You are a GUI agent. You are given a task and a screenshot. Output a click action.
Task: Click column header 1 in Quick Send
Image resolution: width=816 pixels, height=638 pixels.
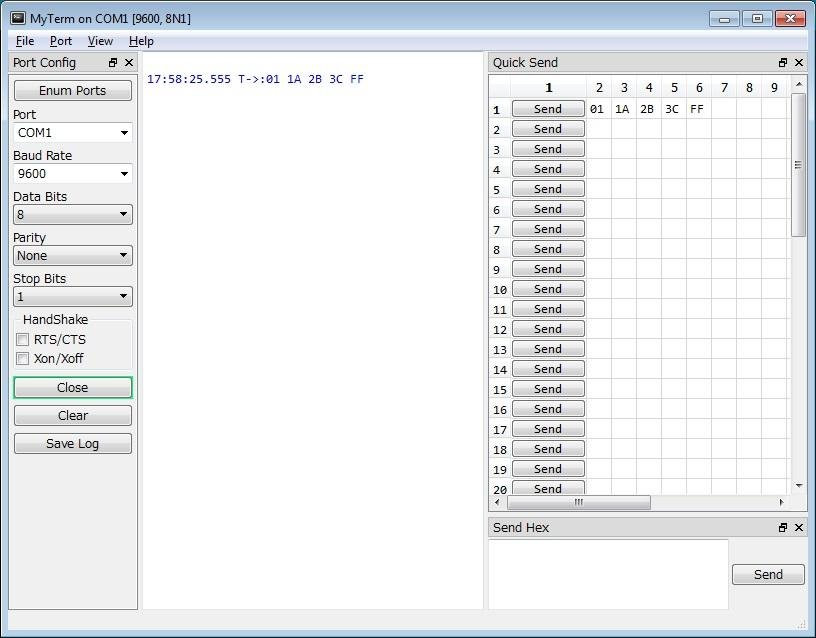[549, 88]
